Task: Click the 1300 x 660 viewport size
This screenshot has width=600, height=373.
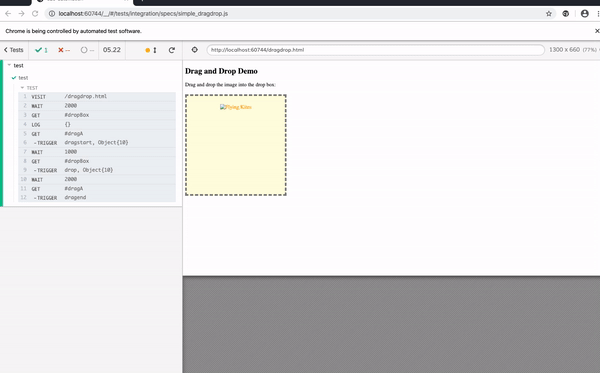Action: (x=564, y=50)
